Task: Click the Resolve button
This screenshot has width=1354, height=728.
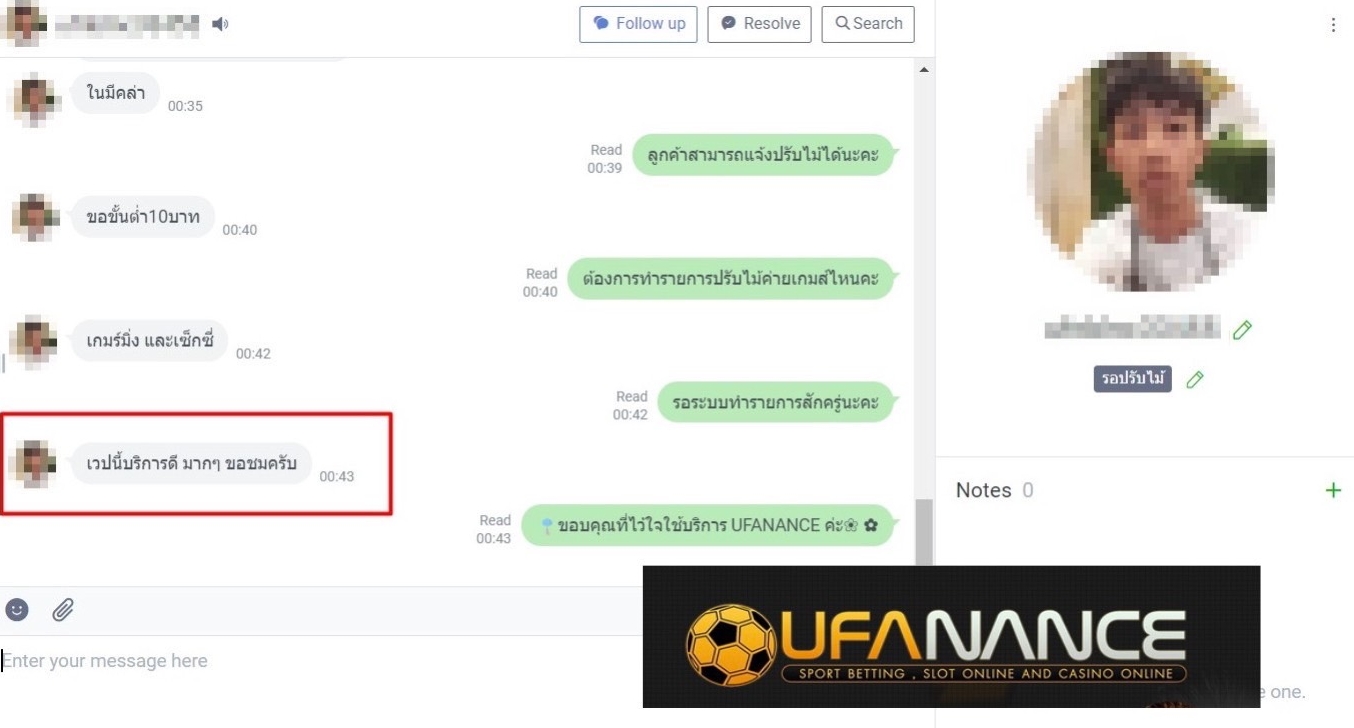Action: click(761, 24)
